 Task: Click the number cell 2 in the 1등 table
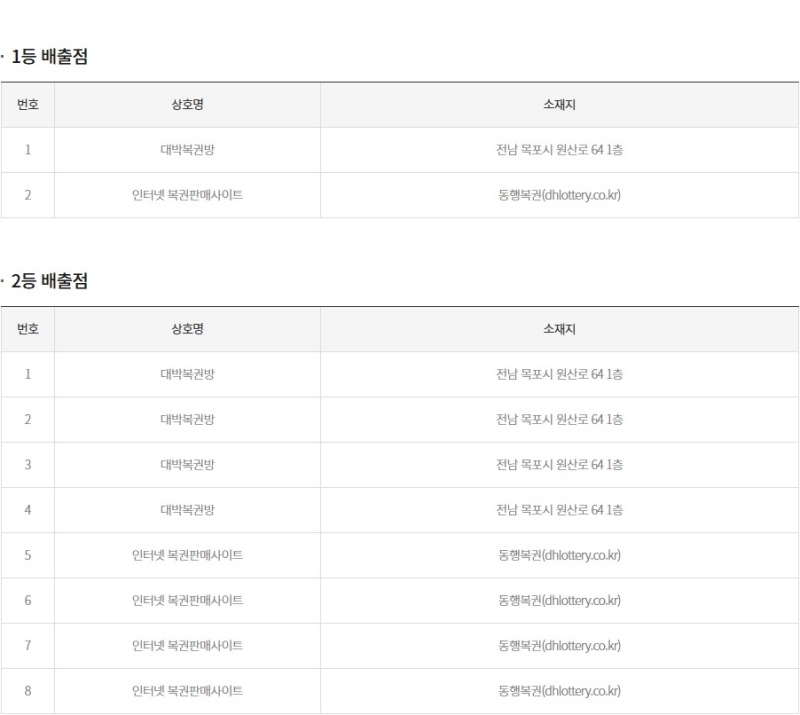(x=27, y=196)
